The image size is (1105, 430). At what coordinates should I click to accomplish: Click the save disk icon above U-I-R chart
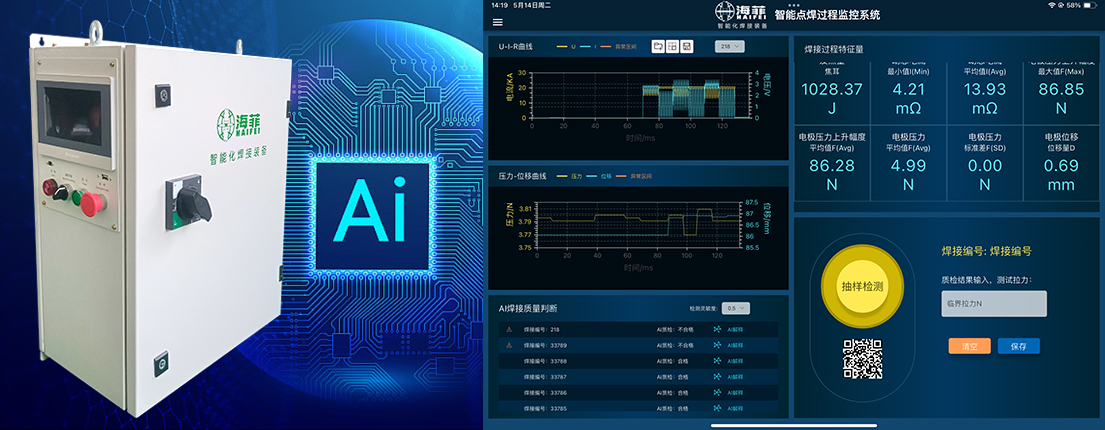click(x=688, y=46)
